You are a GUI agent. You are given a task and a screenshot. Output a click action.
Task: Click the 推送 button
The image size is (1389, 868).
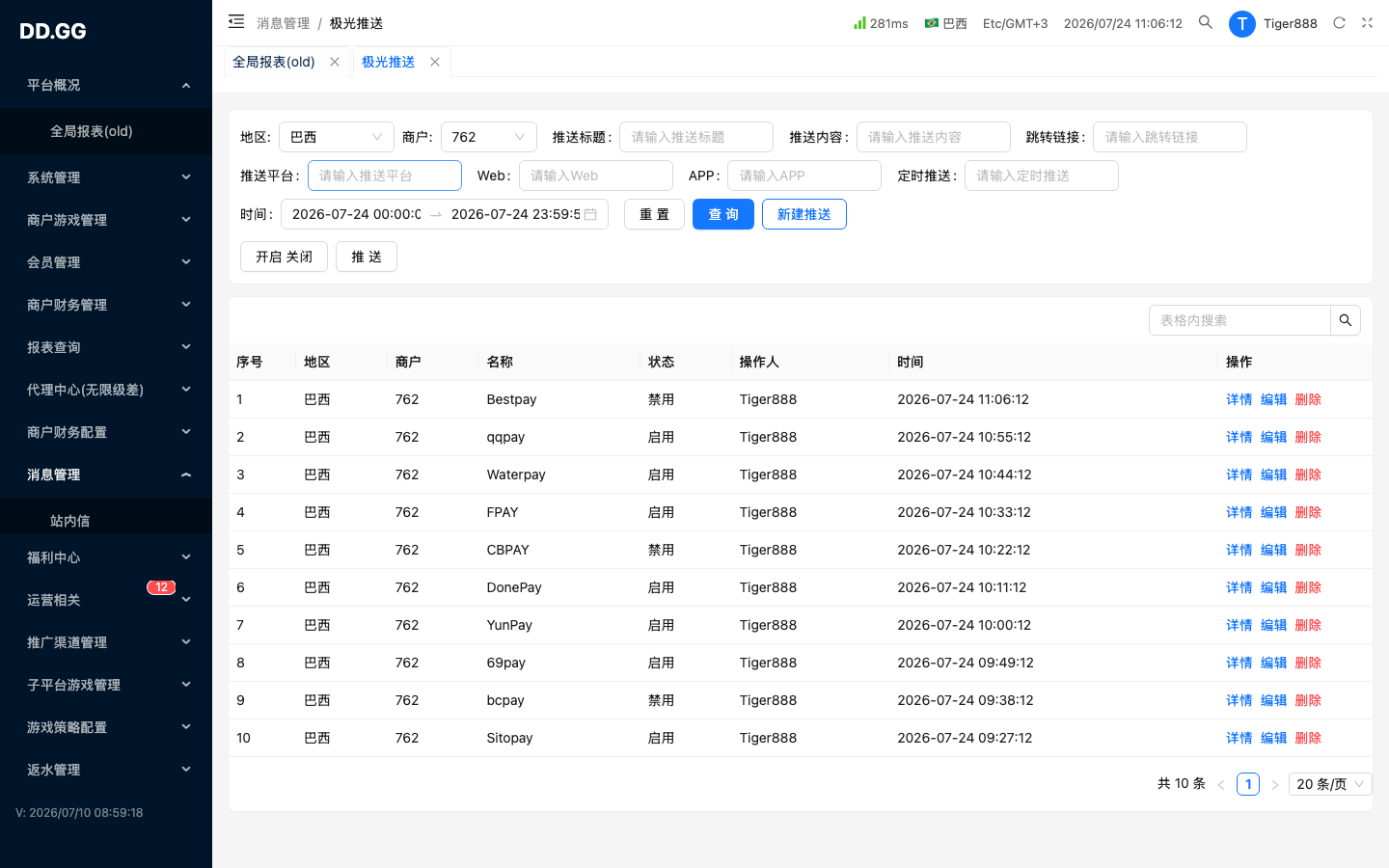point(367,257)
